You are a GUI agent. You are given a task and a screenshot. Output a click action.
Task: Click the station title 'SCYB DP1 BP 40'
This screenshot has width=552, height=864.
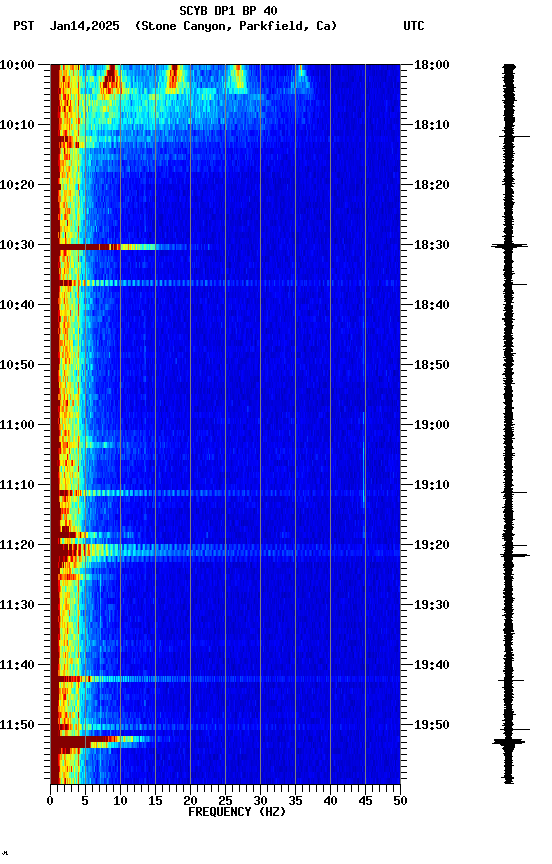228,10
